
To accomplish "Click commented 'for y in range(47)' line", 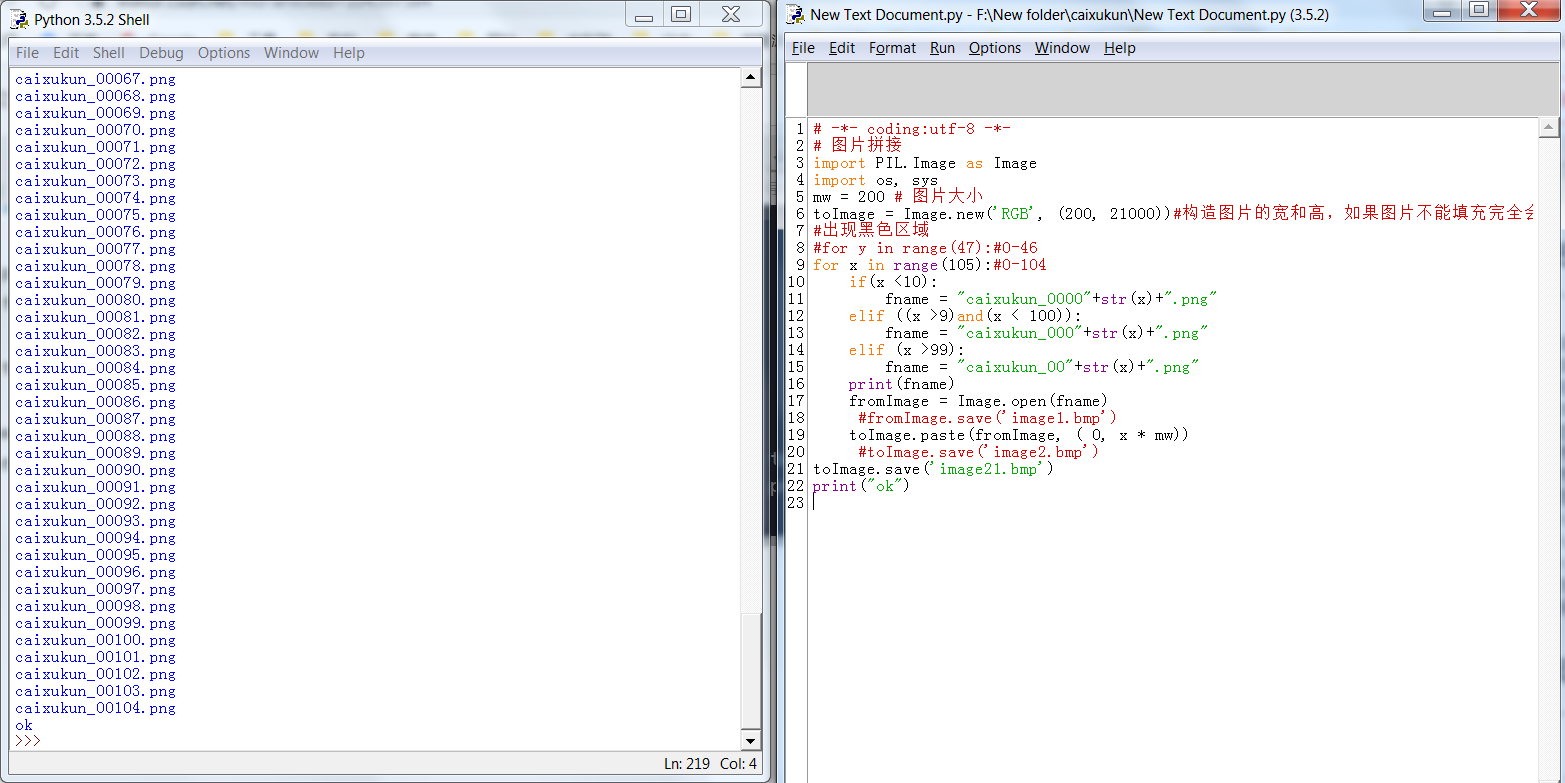I will point(925,248).
